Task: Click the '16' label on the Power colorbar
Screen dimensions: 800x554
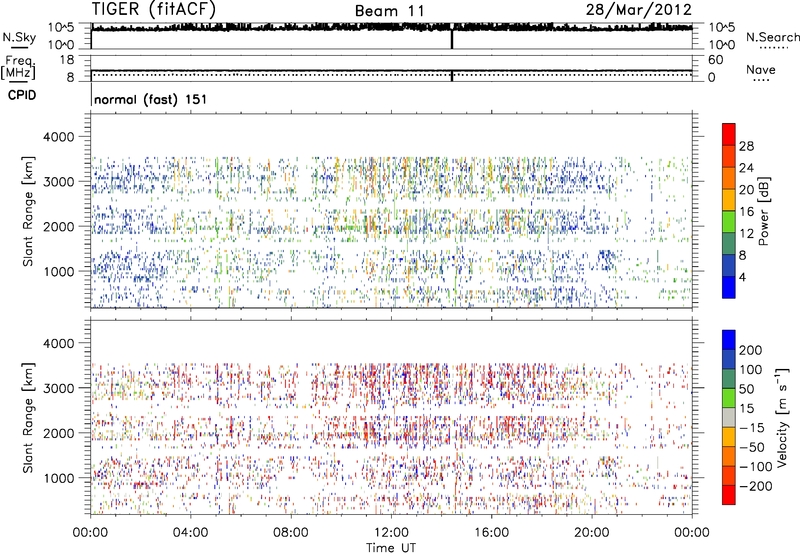Action: point(746,212)
